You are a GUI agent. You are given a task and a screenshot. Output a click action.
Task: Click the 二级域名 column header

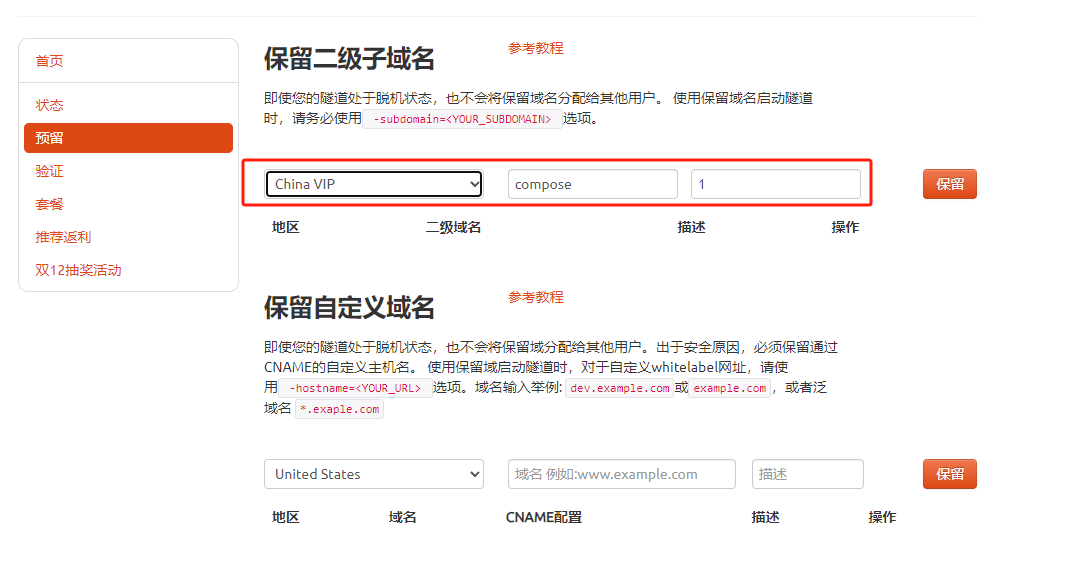pyautogui.click(x=453, y=227)
